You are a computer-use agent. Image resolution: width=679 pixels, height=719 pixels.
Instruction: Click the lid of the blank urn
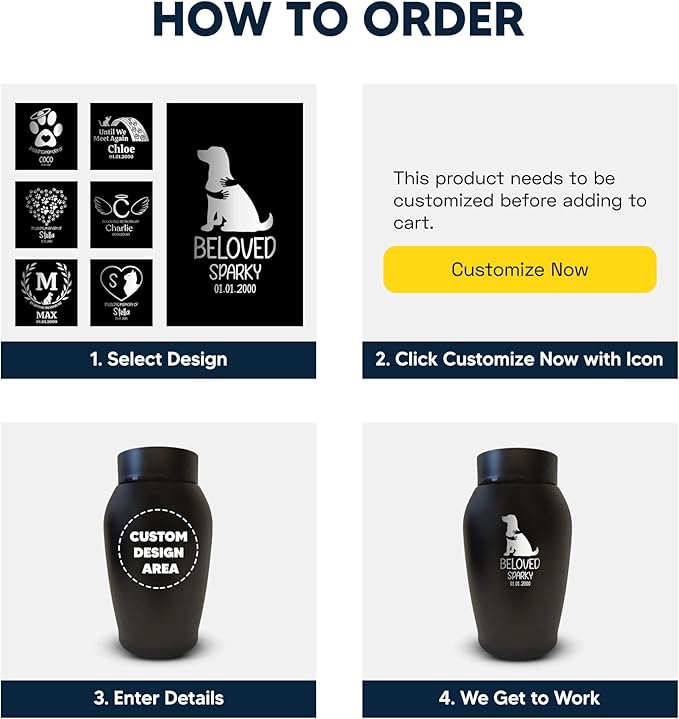click(x=158, y=465)
